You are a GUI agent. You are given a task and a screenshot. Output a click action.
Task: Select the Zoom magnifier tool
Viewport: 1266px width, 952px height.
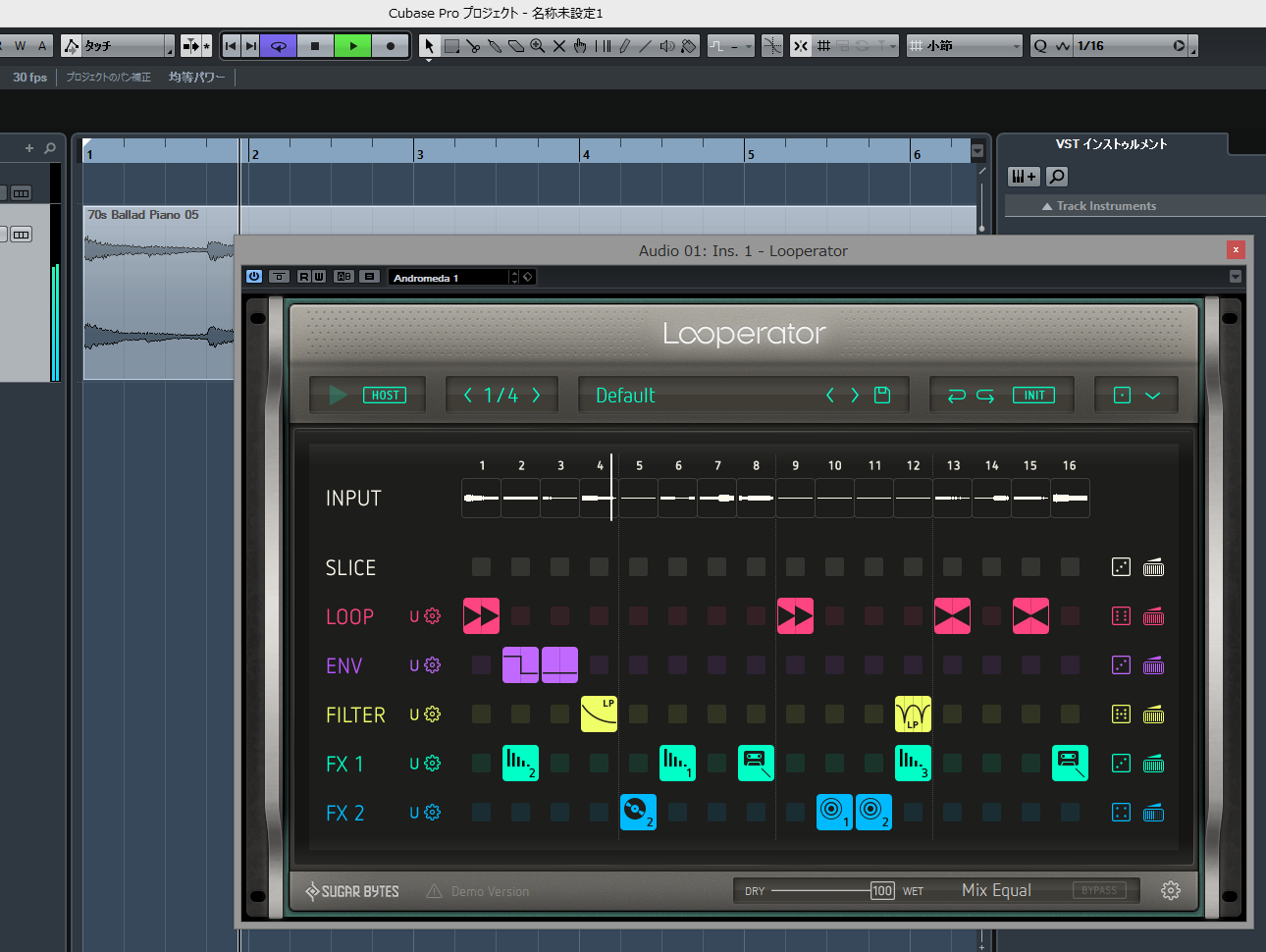pyautogui.click(x=538, y=46)
